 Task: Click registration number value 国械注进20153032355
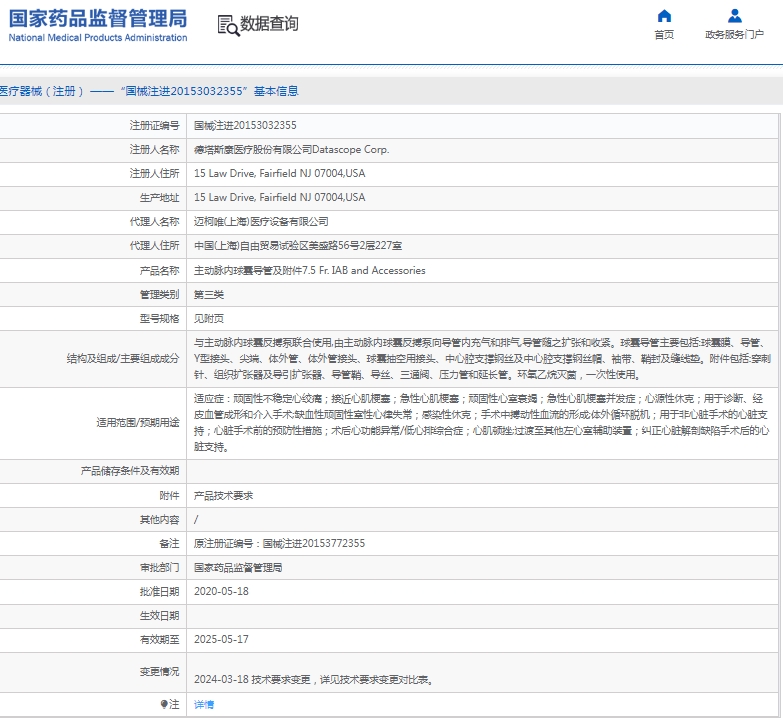click(x=245, y=125)
